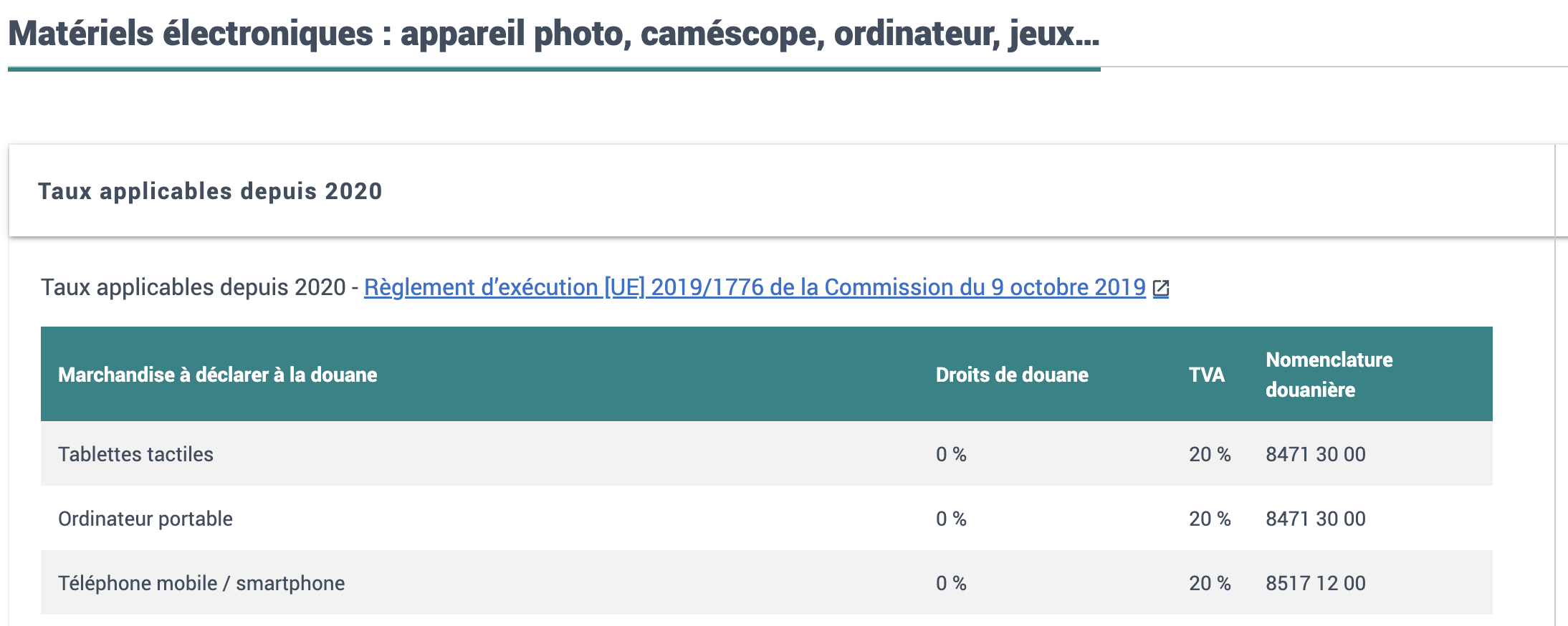Select the "Tablettes tactiles" row label
The width and height of the screenshot is (1568, 626).
[135, 454]
